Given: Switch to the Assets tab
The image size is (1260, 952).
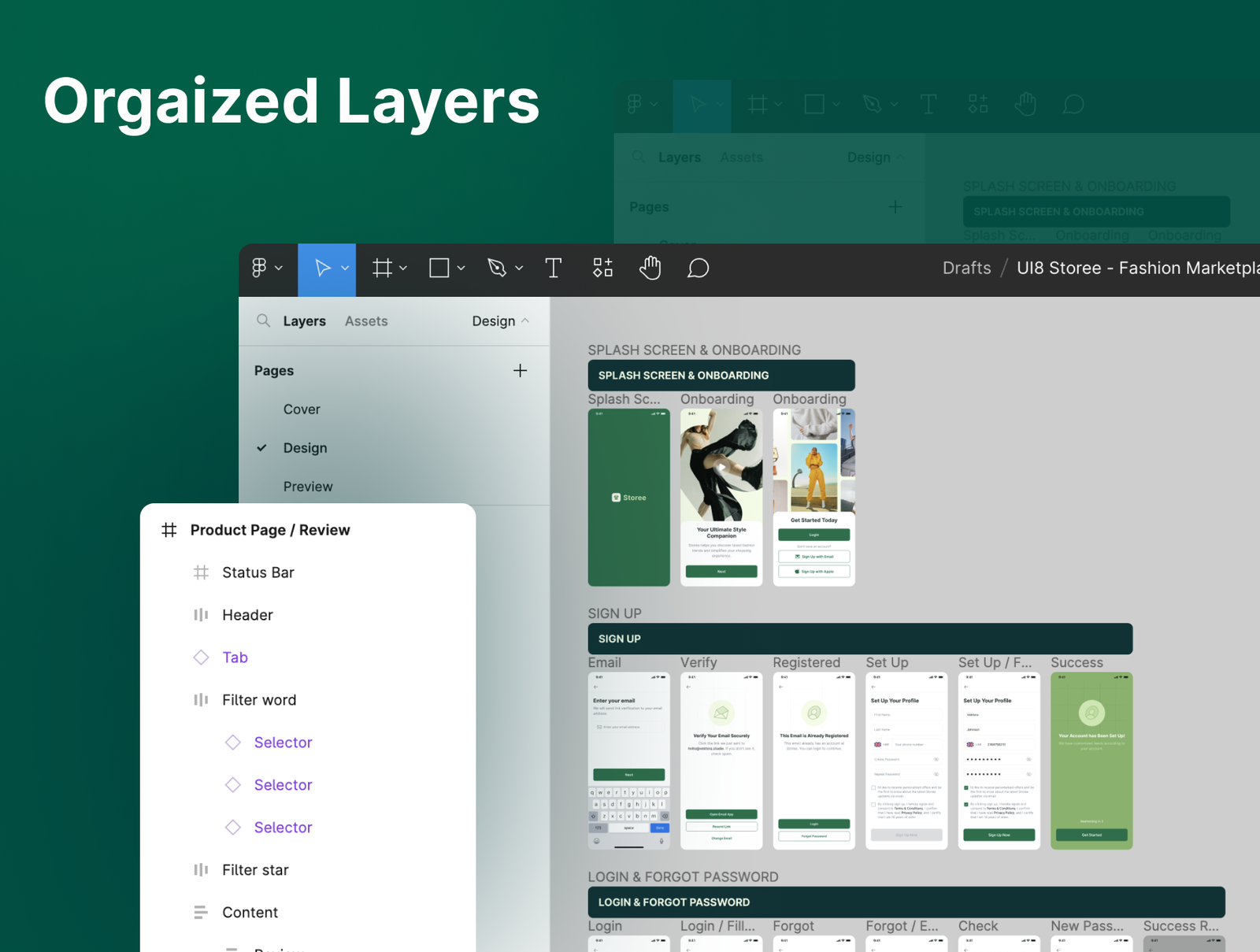Looking at the screenshot, I should tap(366, 321).
